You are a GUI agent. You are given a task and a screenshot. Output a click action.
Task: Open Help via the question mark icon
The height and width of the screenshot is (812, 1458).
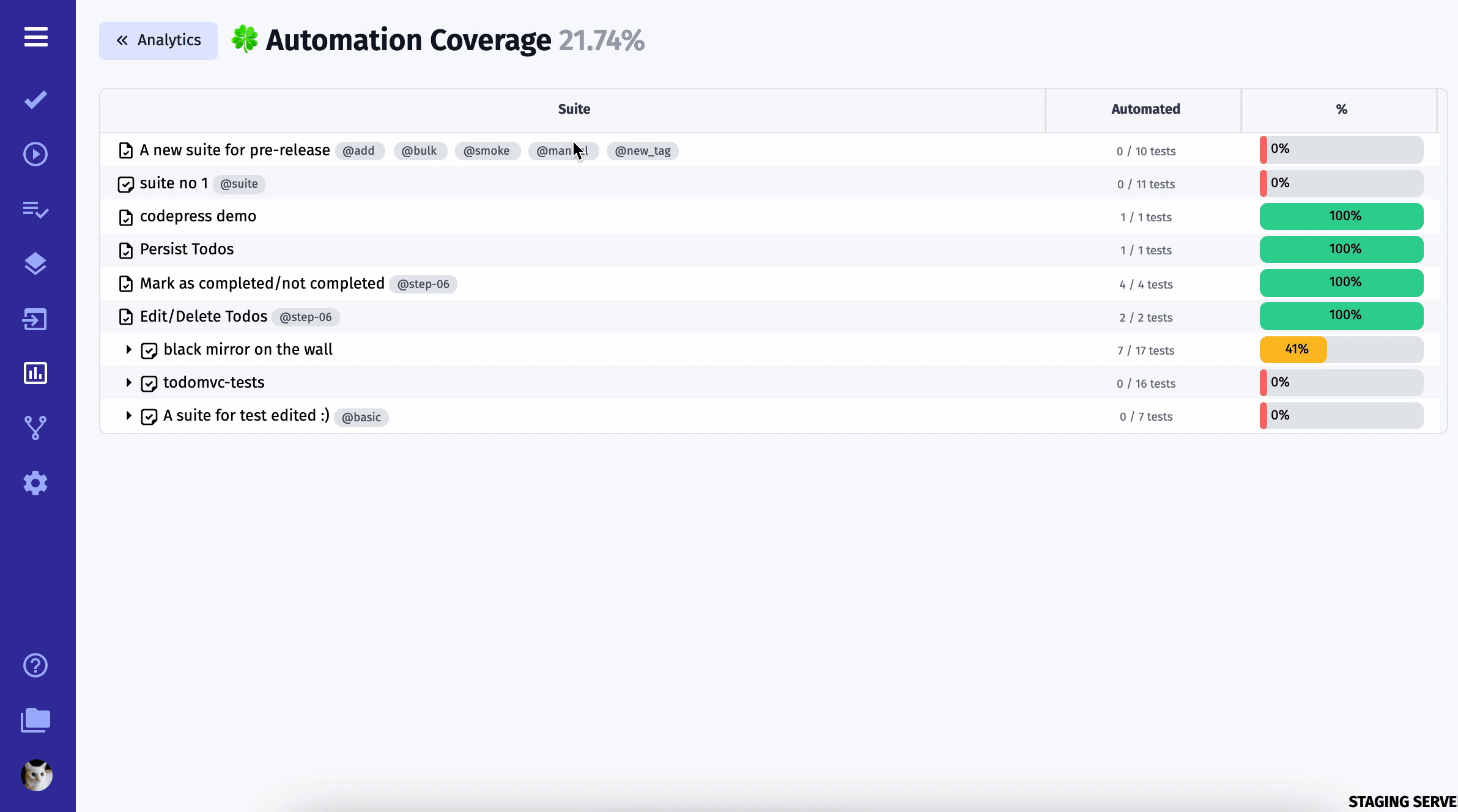click(x=35, y=665)
